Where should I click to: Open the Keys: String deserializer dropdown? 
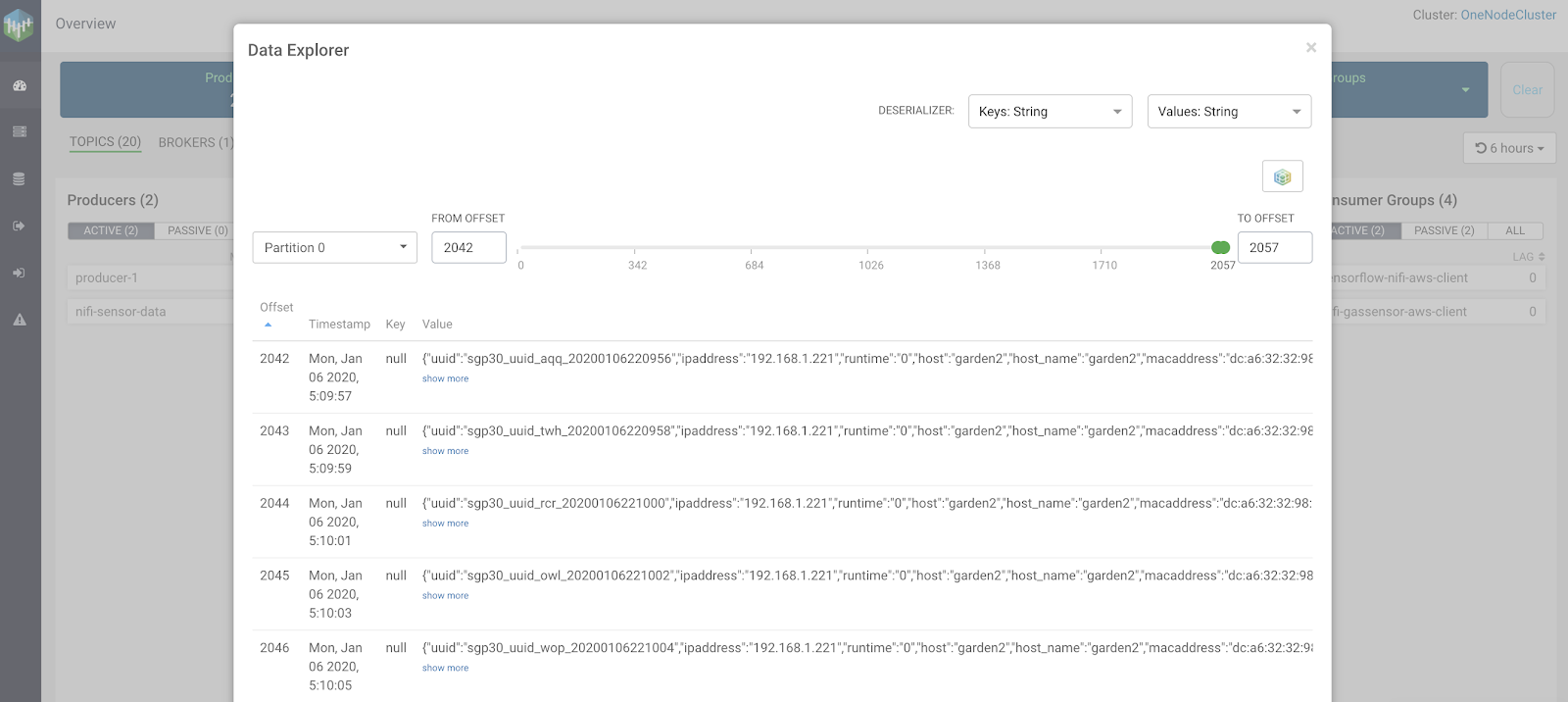pos(1050,112)
